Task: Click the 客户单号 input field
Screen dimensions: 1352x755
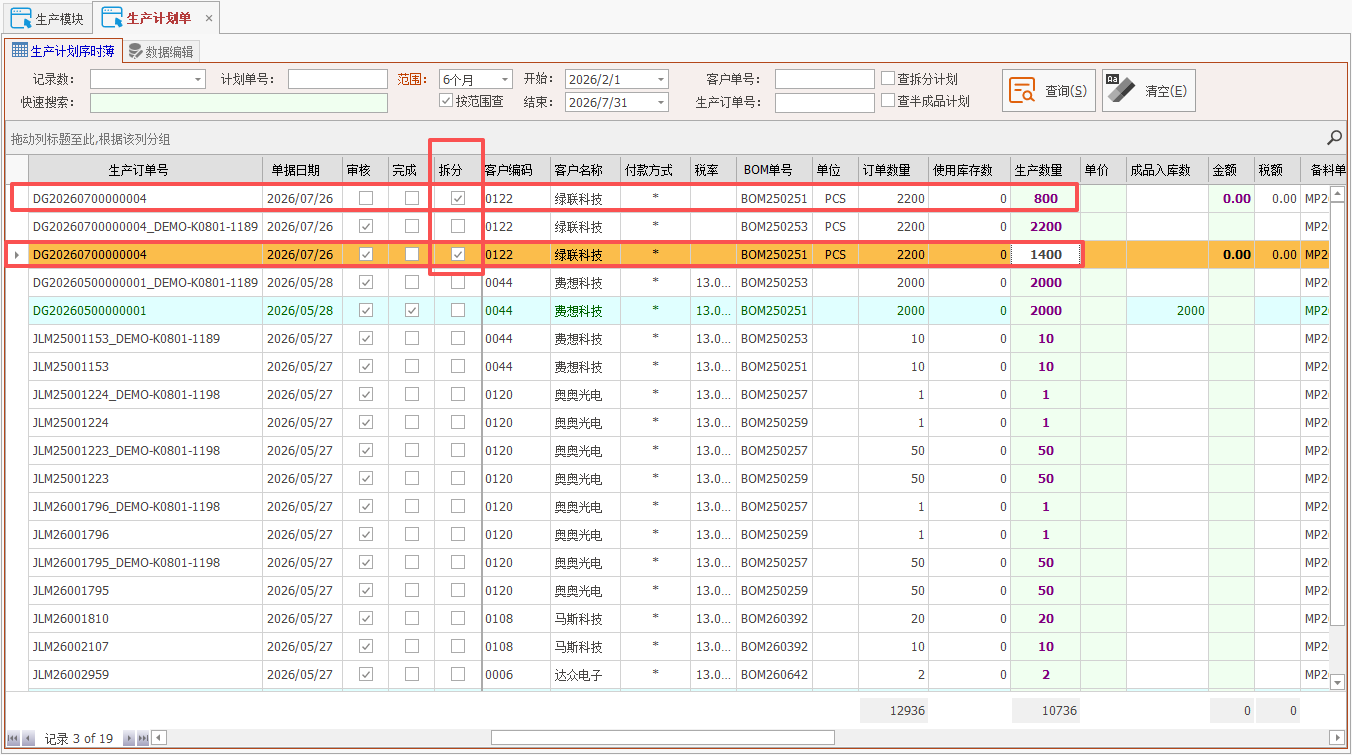Action: coord(825,79)
